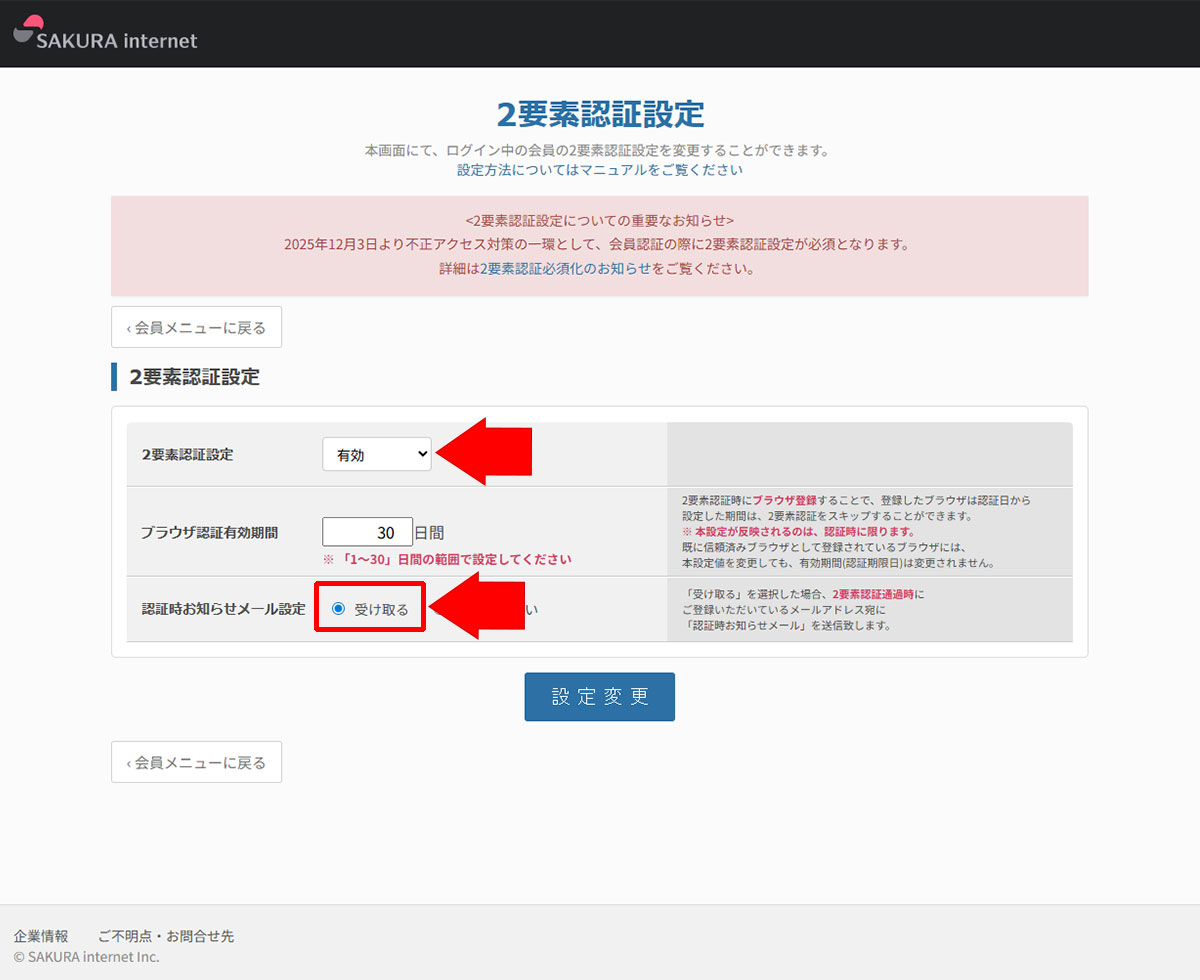Click the © SAKURA internet Inc. copyright text

86,957
